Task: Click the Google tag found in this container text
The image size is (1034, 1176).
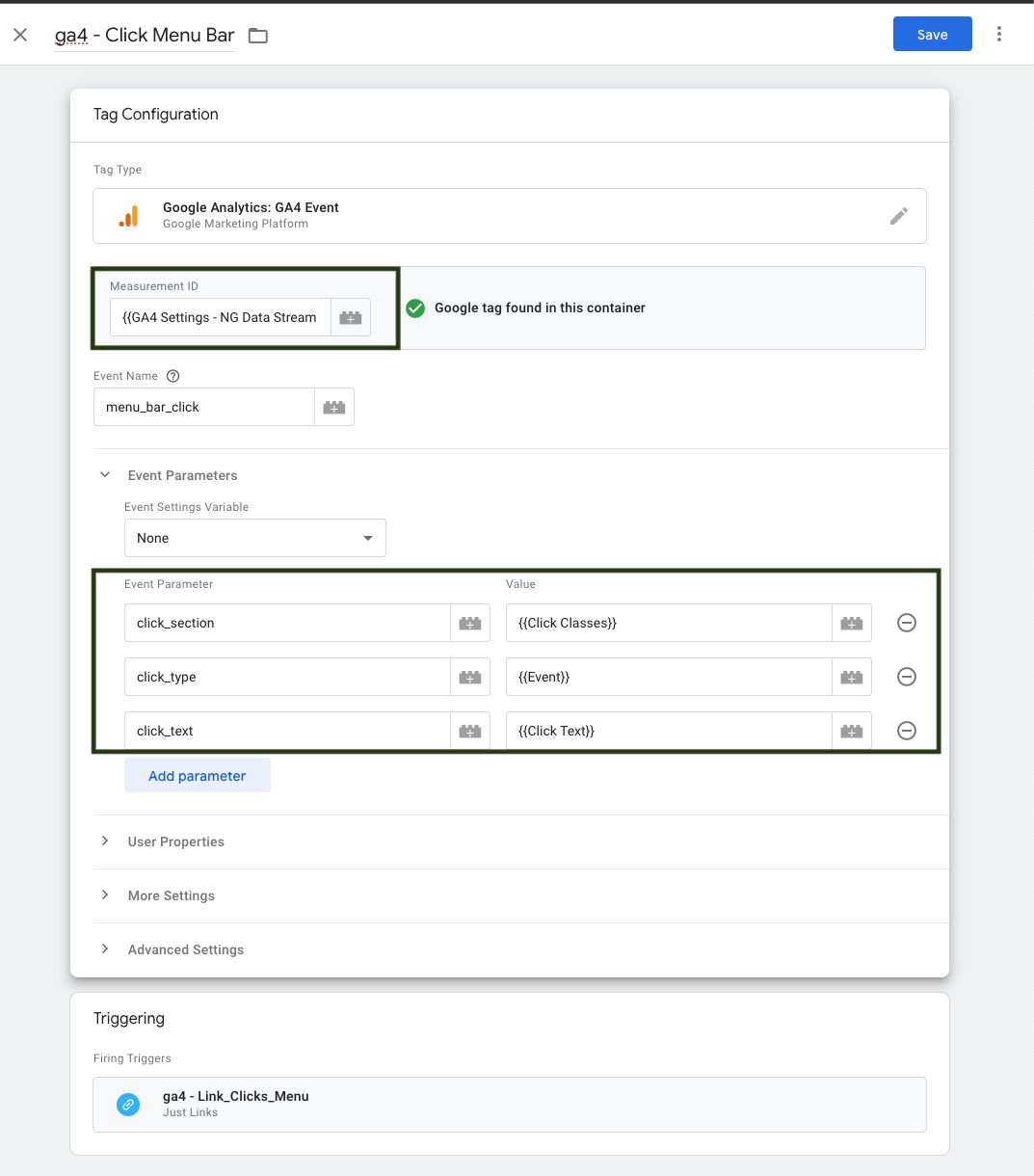Action: pyautogui.click(x=540, y=308)
